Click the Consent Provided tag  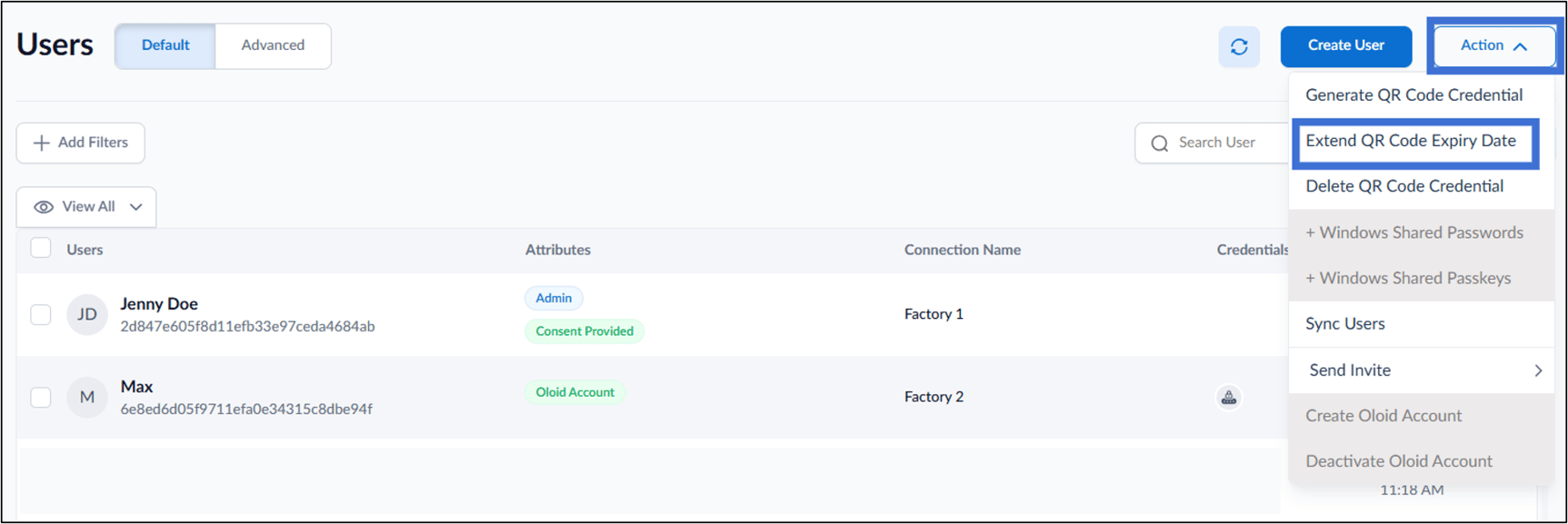click(x=584, y=331)
